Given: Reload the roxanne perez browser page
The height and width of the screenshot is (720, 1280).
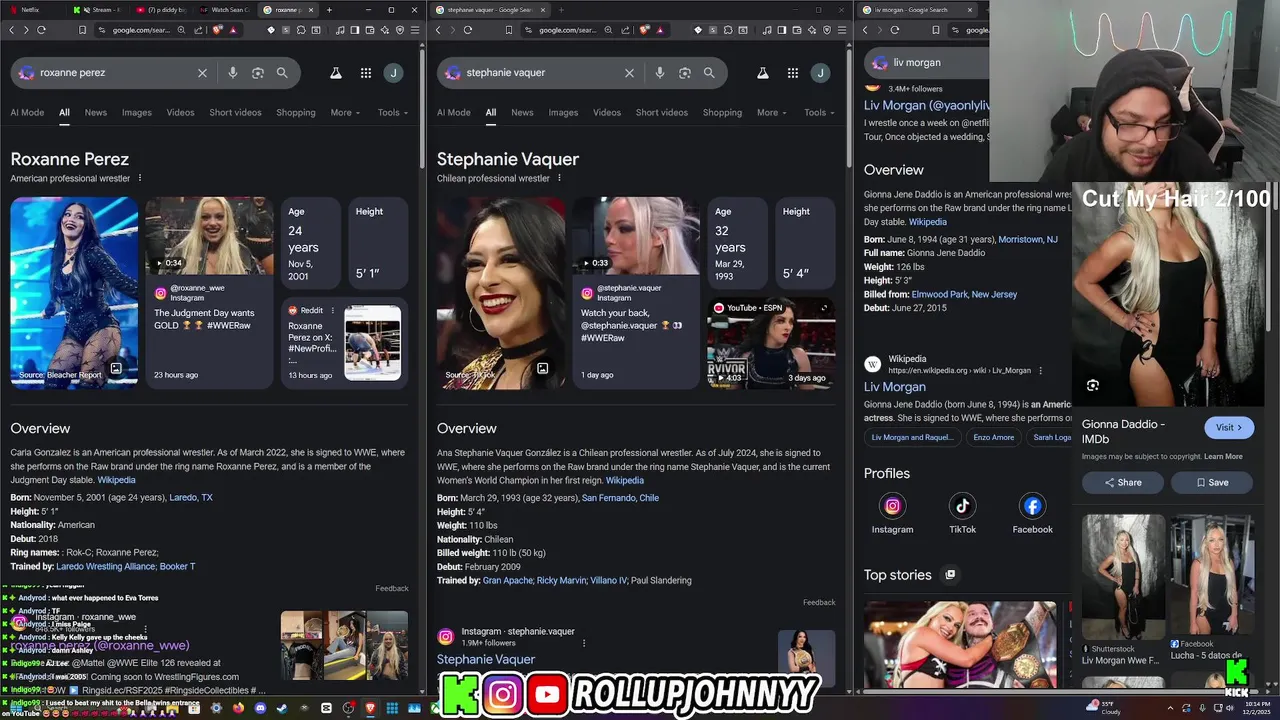Looking at the screenshot, I should coord(41,30).
